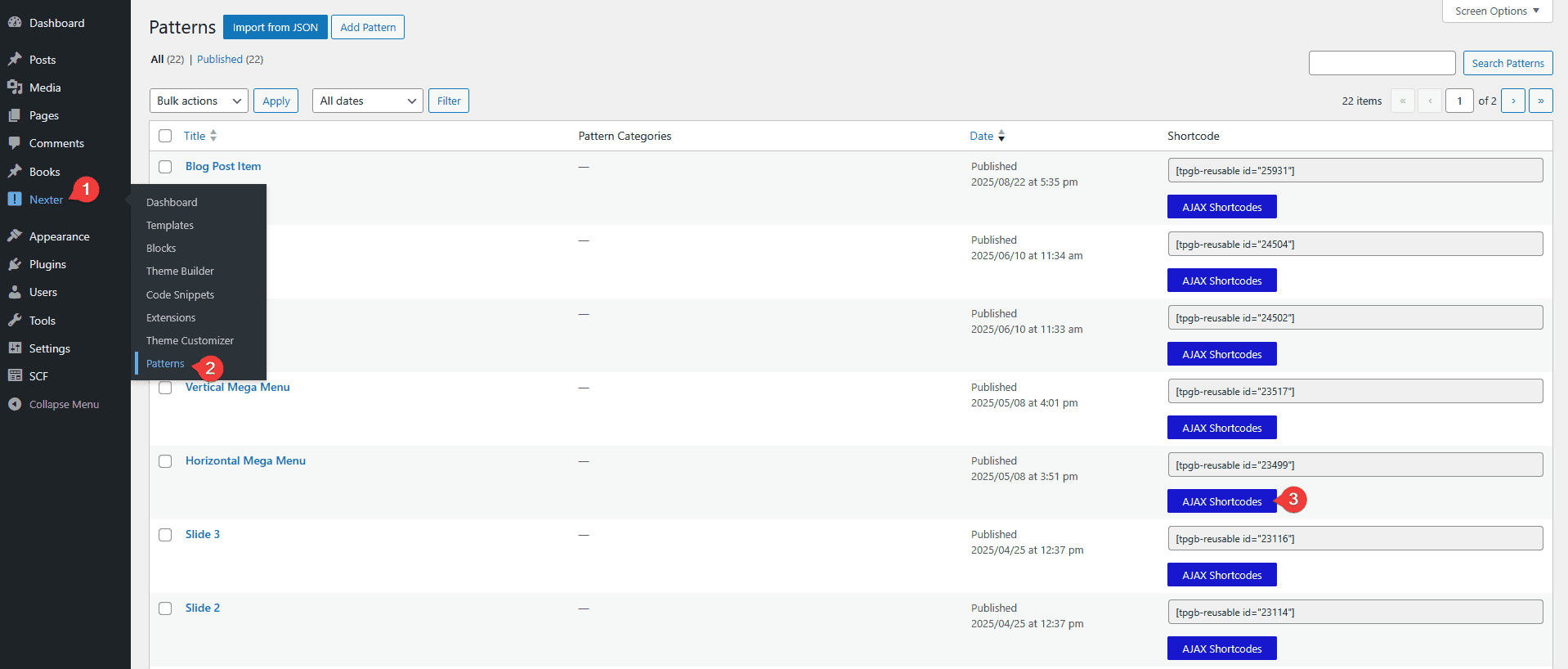Click the shortcode field with id 25931
This screenshot has width=1568, height=669.
click(1355, 170)
